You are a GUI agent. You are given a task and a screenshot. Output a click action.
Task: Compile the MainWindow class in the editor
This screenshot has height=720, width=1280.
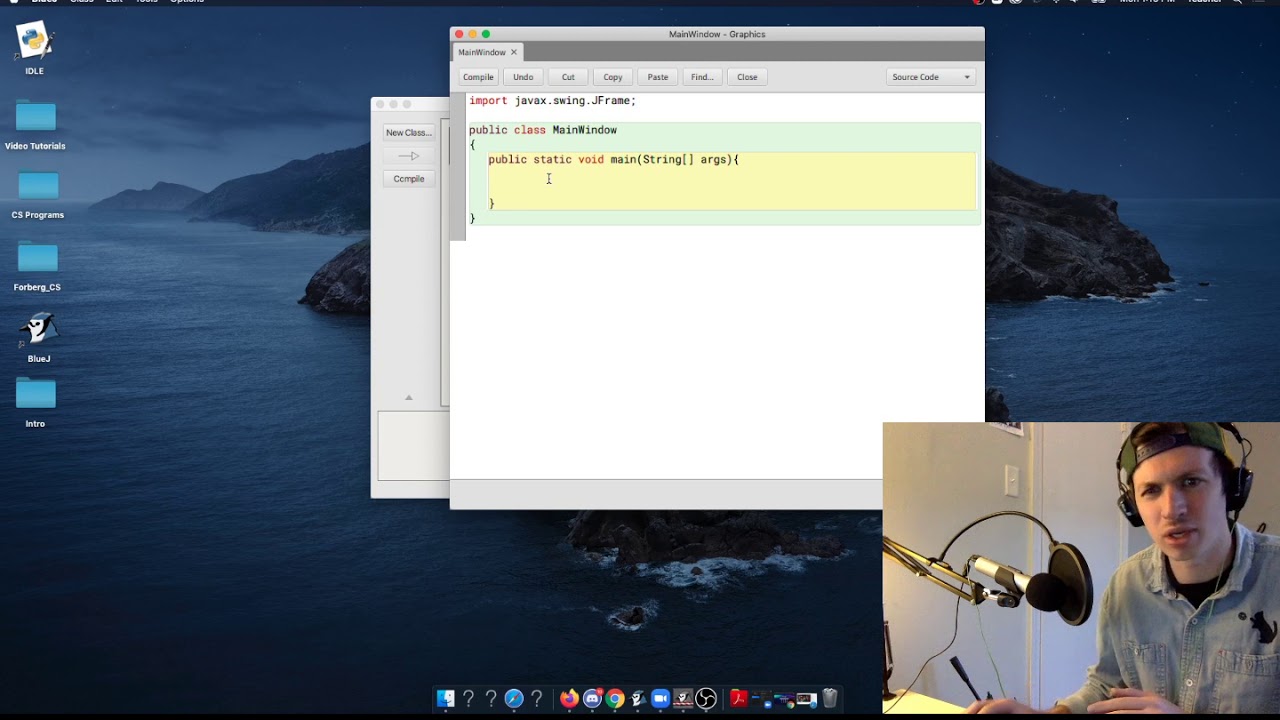coord(478,77)
